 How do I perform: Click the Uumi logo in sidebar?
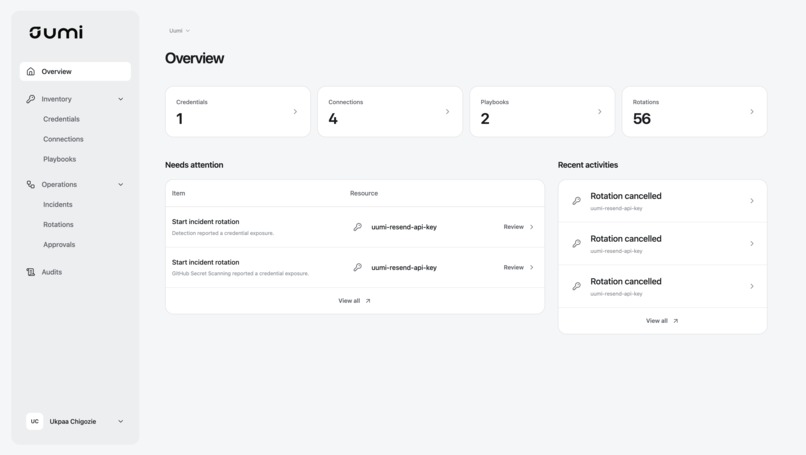(56, 32)
